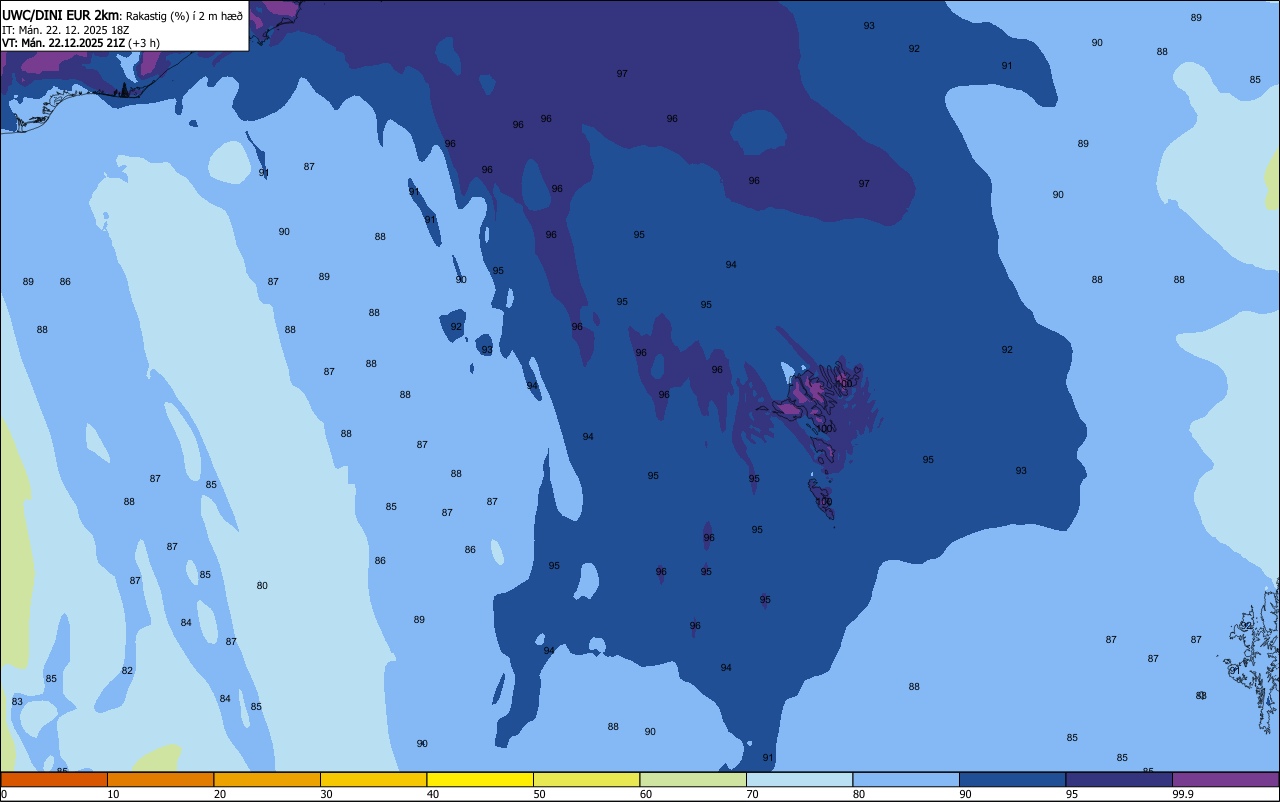The image size is (1280, 802).
Task: Select the "82" humidity value on the map
Action: click(x=127, y=671)
